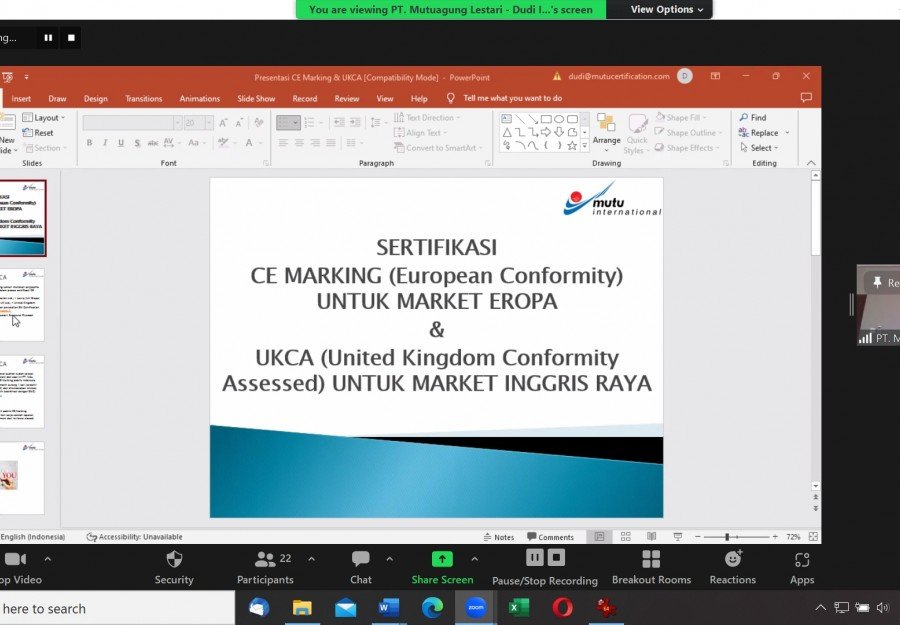Expand the arrow next to Participants
This screenshot has height=625, width=900.
[312, 558]
